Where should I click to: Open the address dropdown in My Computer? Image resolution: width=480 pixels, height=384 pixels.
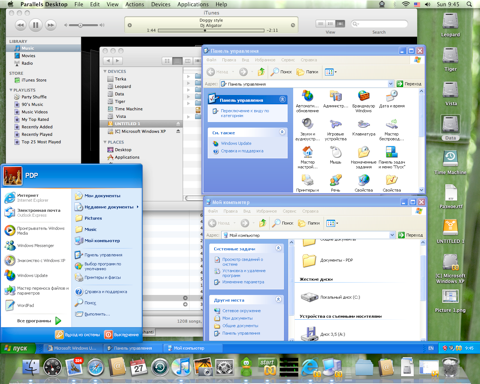[x=392, y=235]
